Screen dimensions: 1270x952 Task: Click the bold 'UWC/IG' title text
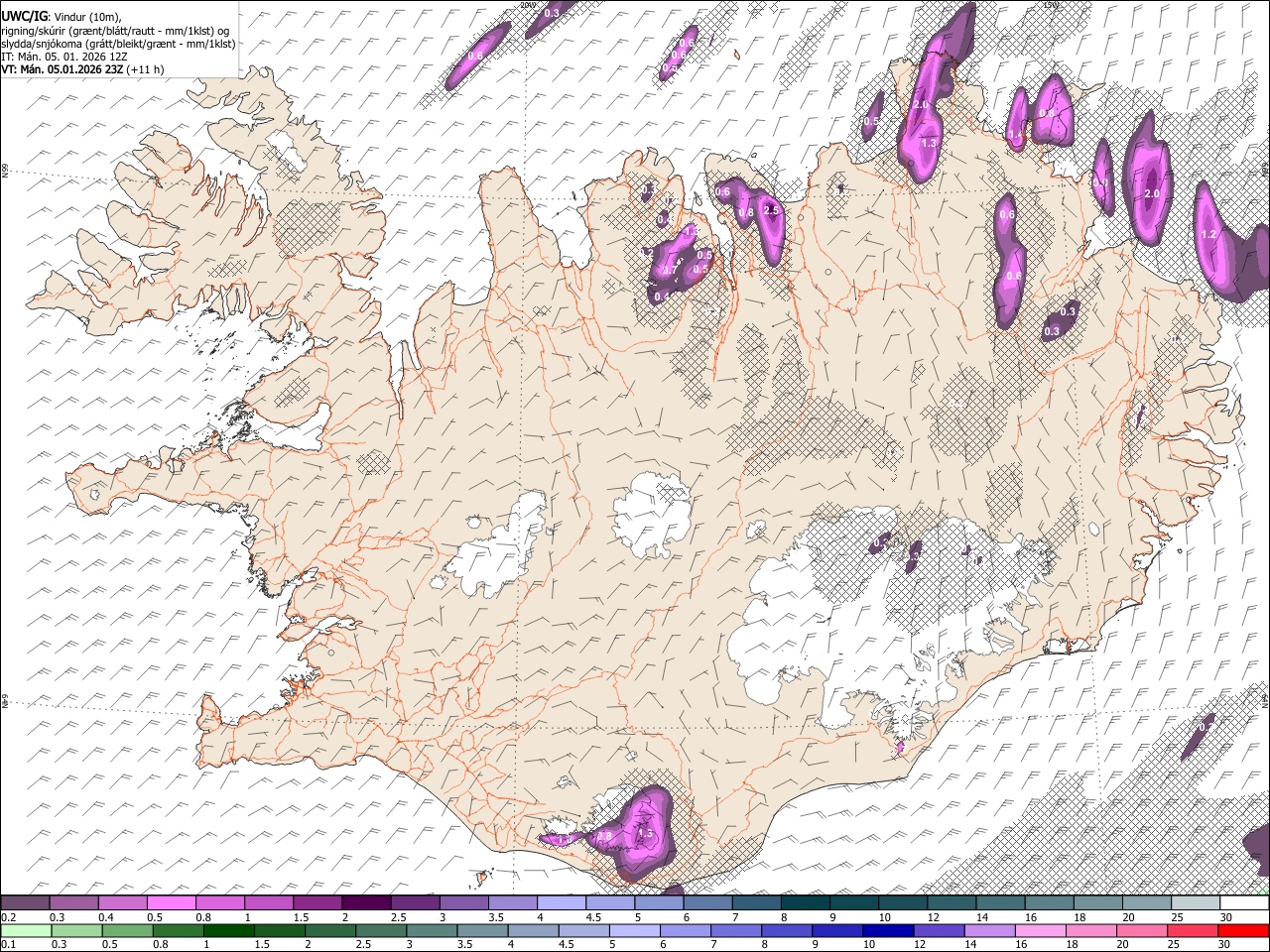[24, 16]
